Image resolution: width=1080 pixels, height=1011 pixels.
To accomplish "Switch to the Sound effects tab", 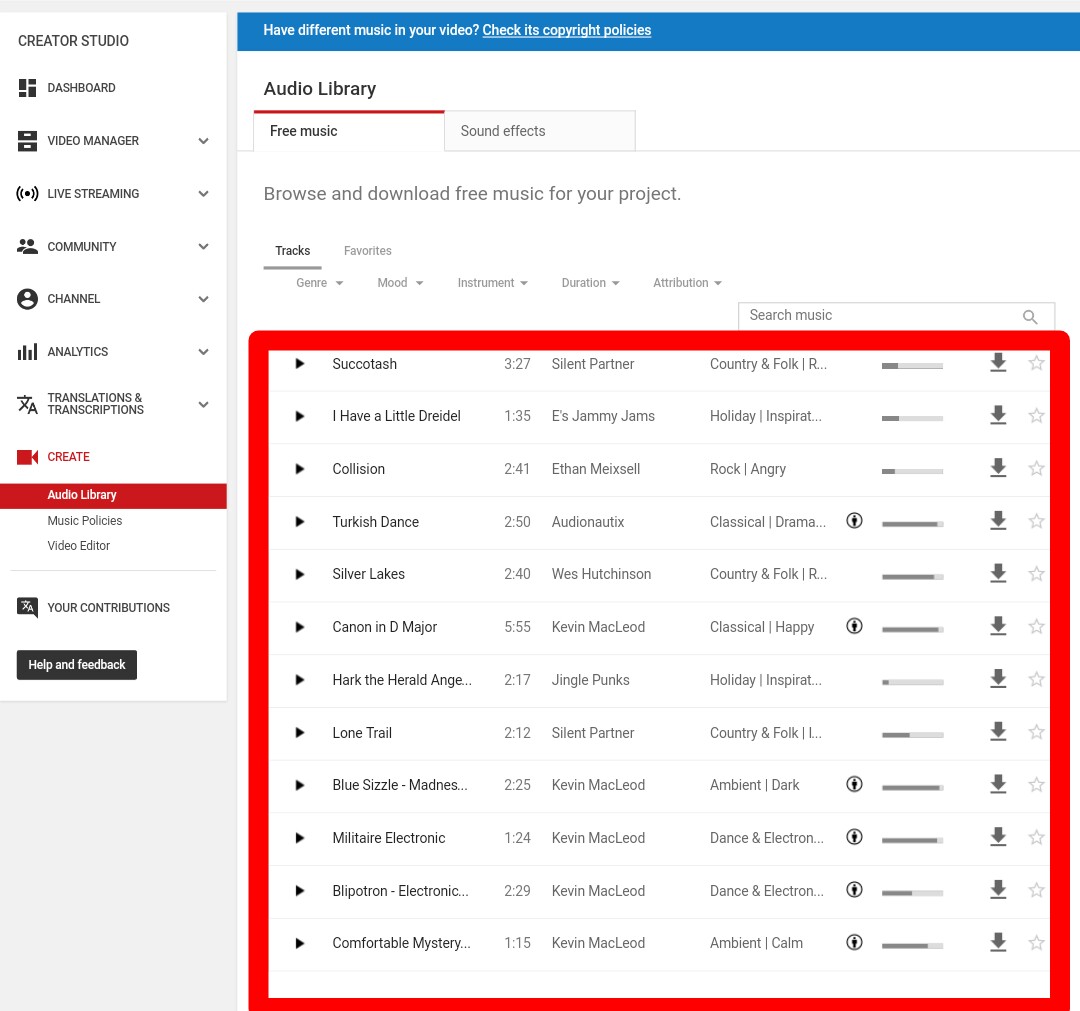I will tap(539, 131).
